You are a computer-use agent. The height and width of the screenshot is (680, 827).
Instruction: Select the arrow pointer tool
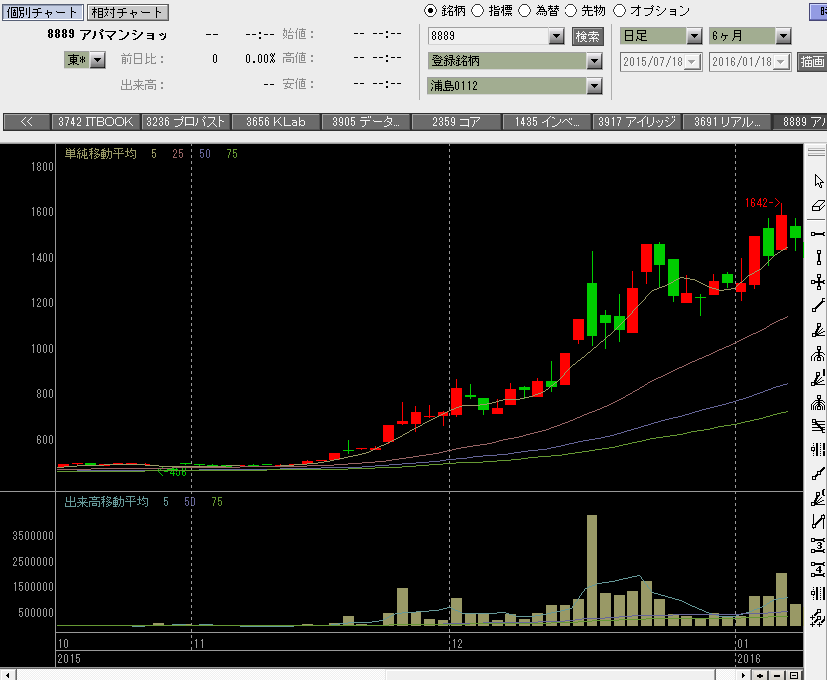pos(818,181)
